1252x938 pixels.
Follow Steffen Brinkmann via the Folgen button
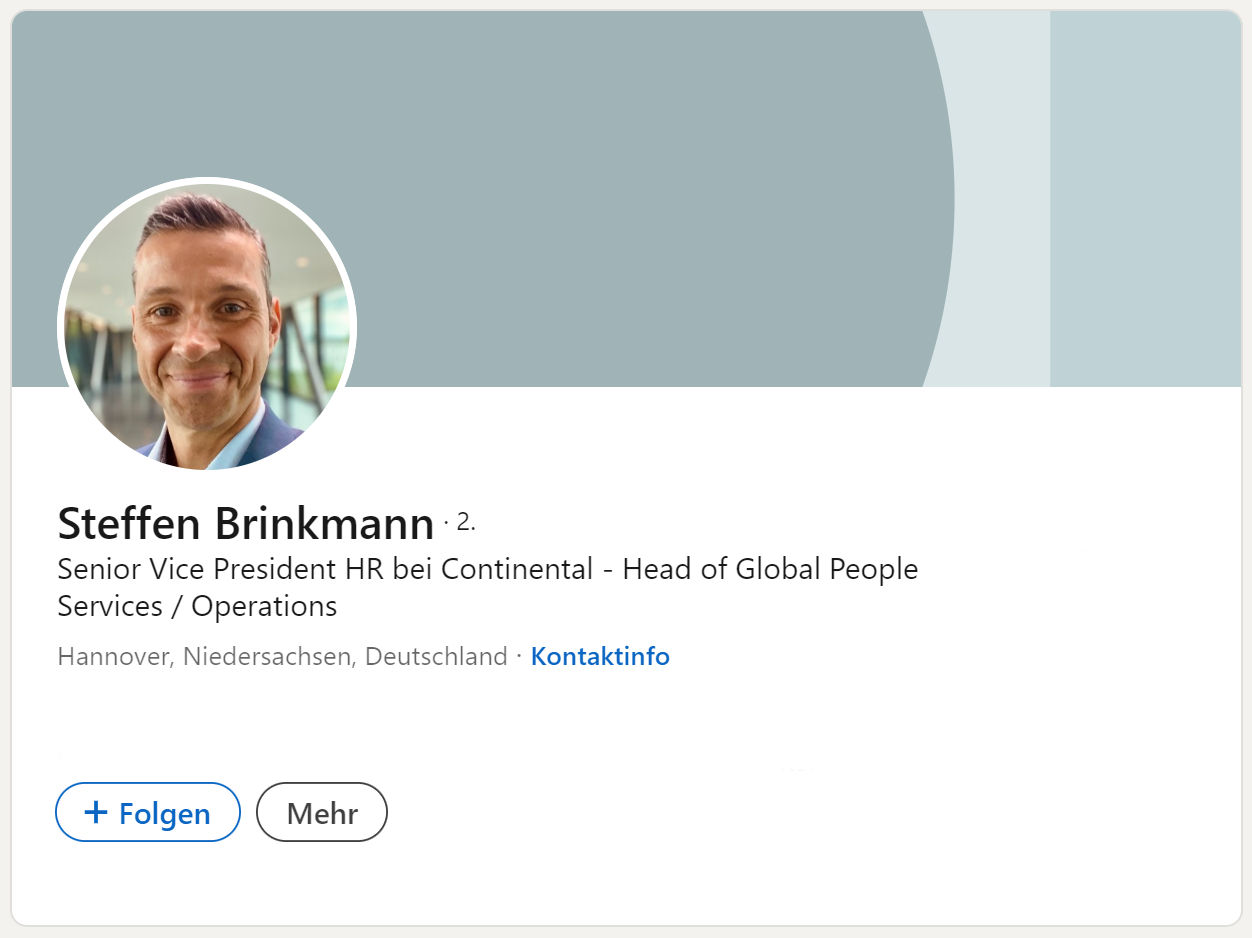click(x=148, y=812)
